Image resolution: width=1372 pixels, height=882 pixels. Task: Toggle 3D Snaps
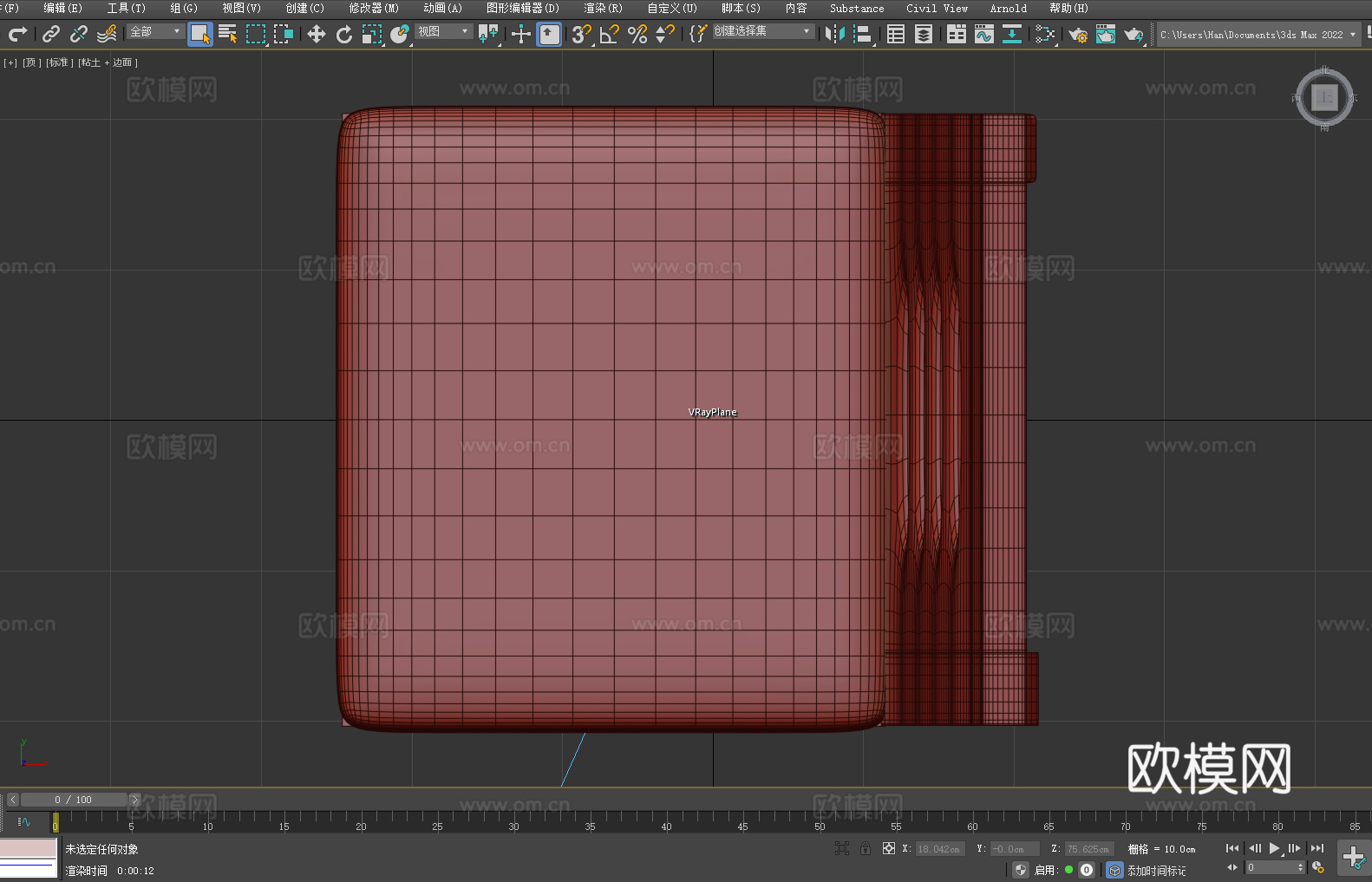[x=581, y=34]
